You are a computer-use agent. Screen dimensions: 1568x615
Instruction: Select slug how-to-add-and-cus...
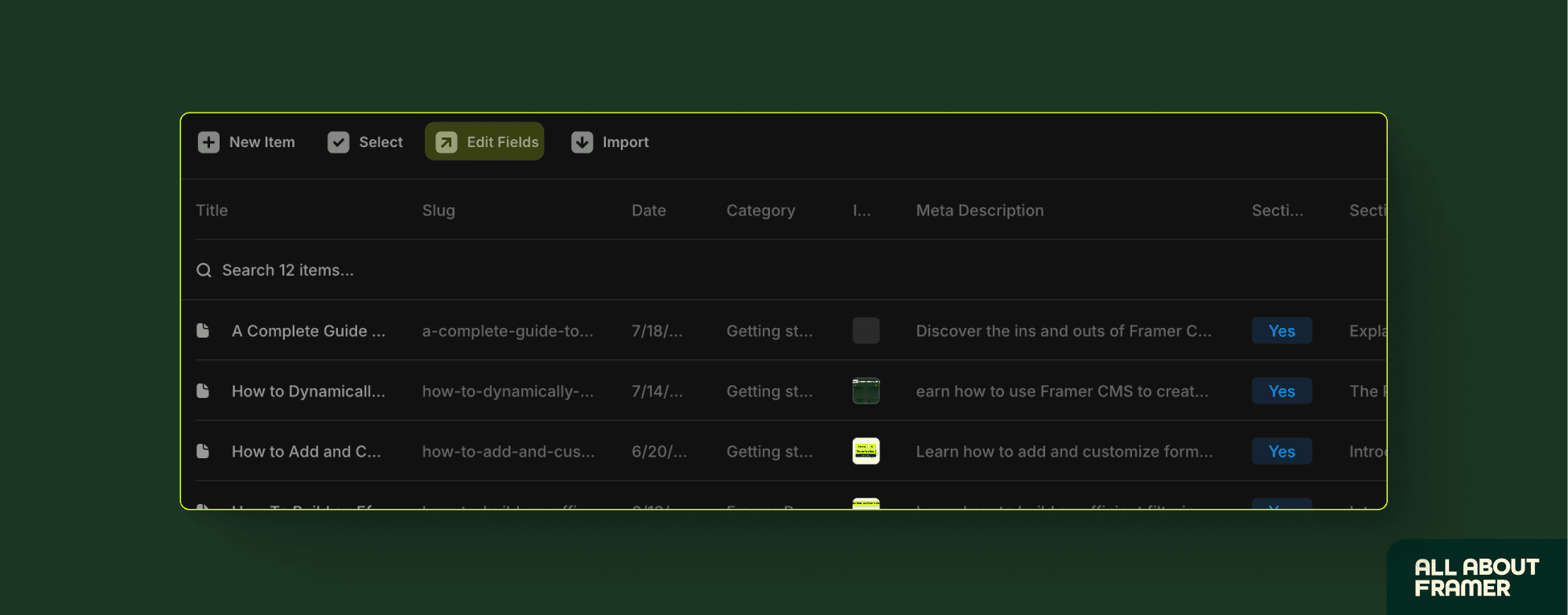508,452
